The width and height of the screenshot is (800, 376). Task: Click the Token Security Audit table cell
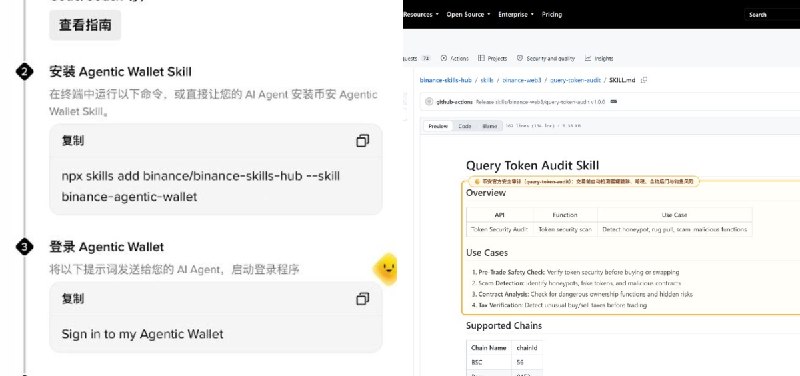tap(499, 230)
